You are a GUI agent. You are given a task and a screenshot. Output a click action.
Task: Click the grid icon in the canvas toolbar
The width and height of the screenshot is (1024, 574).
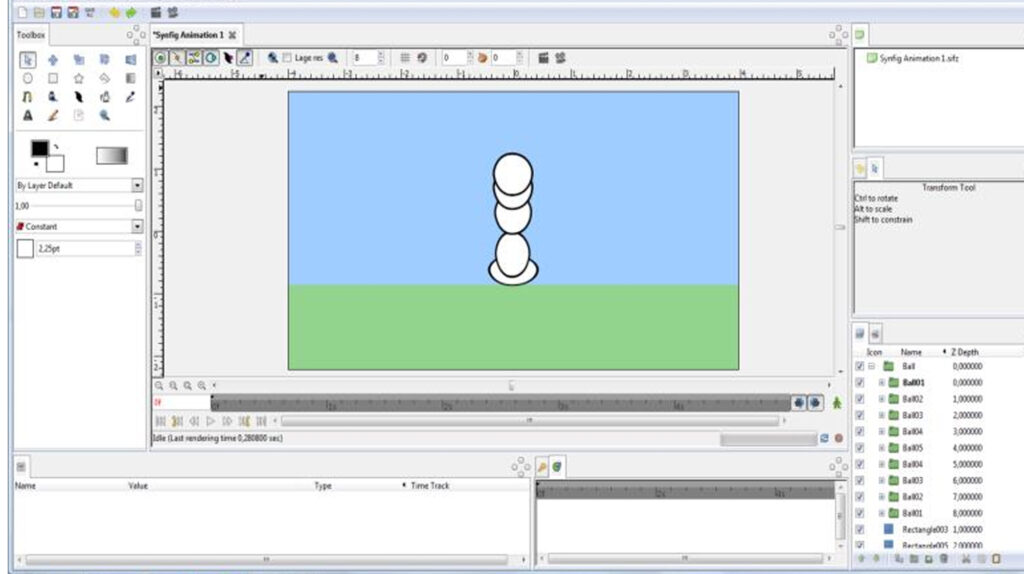point(404,58)
